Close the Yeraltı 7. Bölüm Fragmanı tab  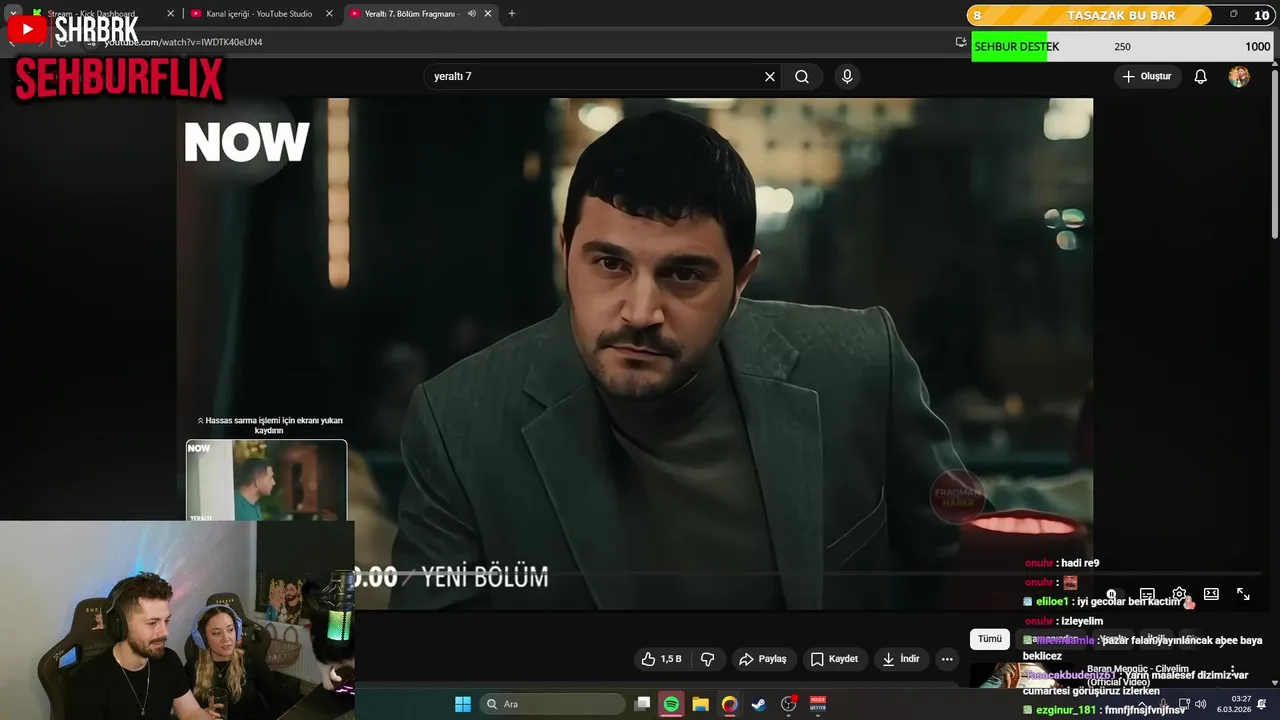coord(488,14)
